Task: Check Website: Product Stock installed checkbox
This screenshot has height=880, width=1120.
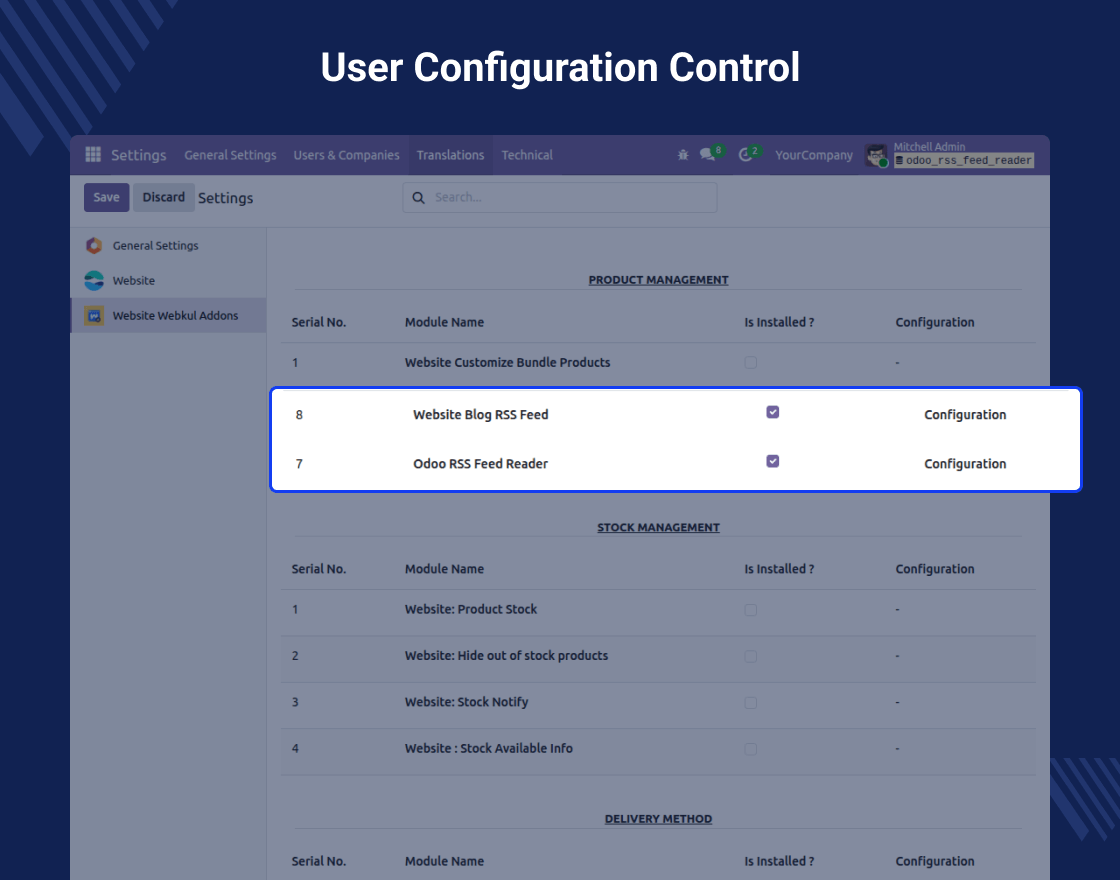Action: (x=751, y=609)
